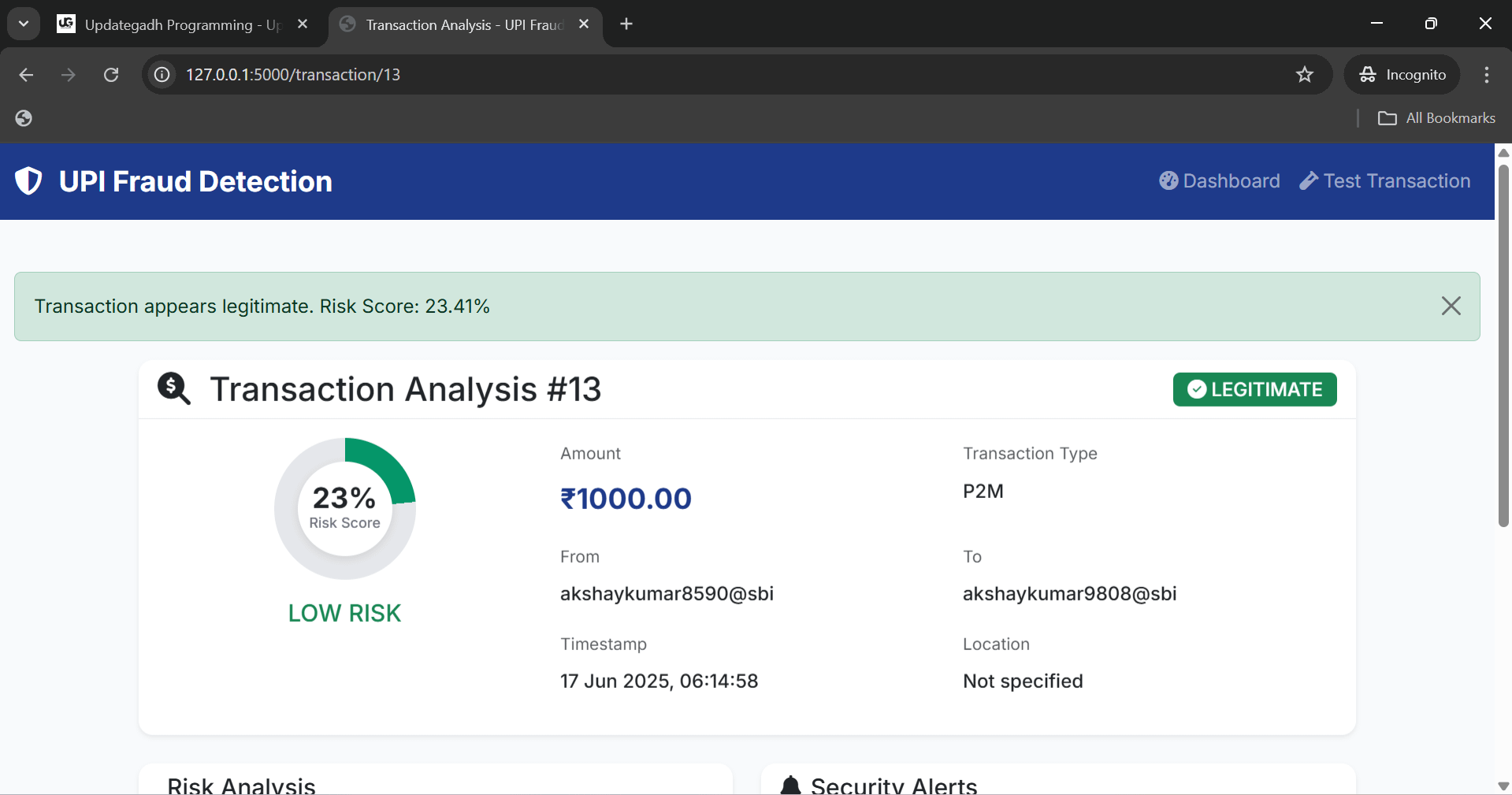Close the Transaction Analysis tab
Viewport: 1512px width, 795px height.
pyautogui.click(x=584, y=24)
